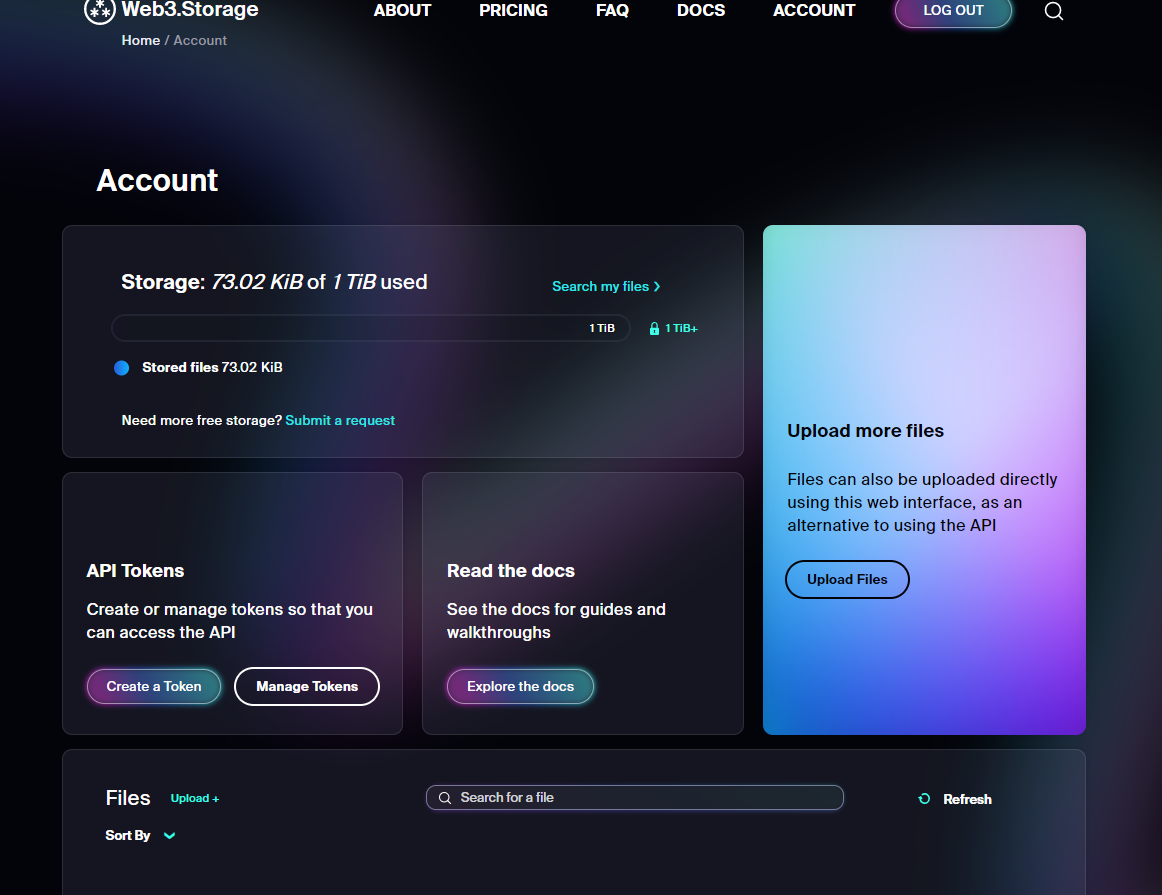Screen dimensions: 1162x895
Task: Click the Files section heading
Action: pyautogui.click(x=127, y=798)
